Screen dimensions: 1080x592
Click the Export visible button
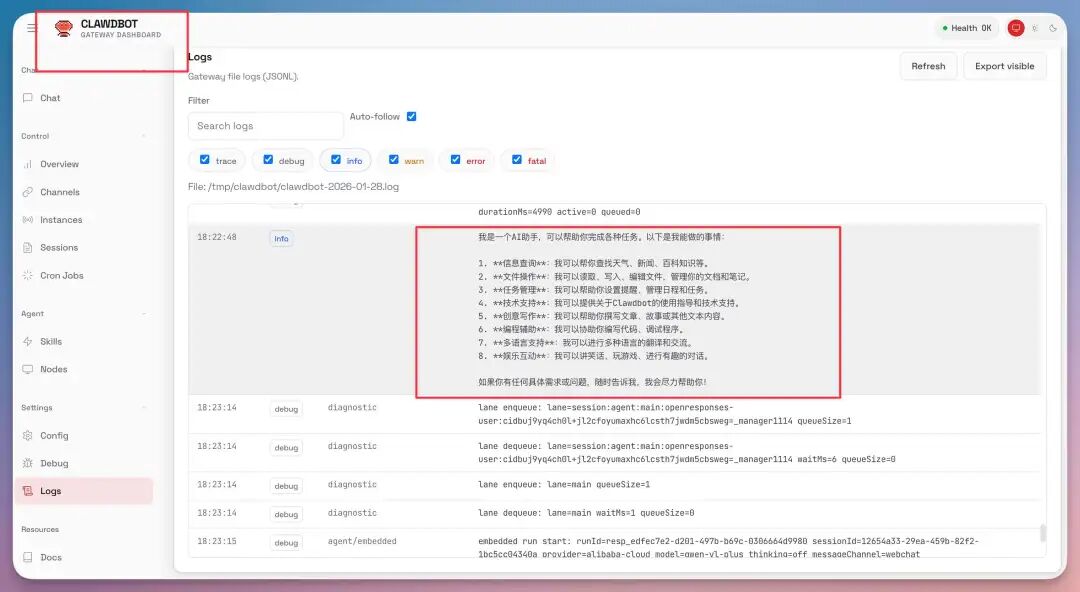point(1005,65)
